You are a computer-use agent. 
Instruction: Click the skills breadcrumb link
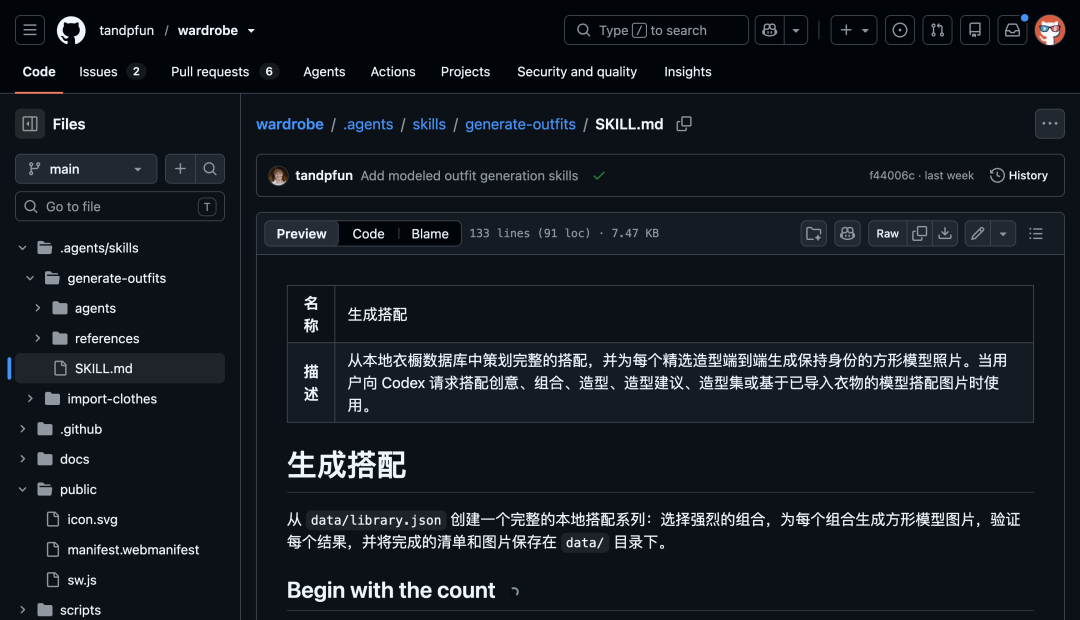pos(429,124)
